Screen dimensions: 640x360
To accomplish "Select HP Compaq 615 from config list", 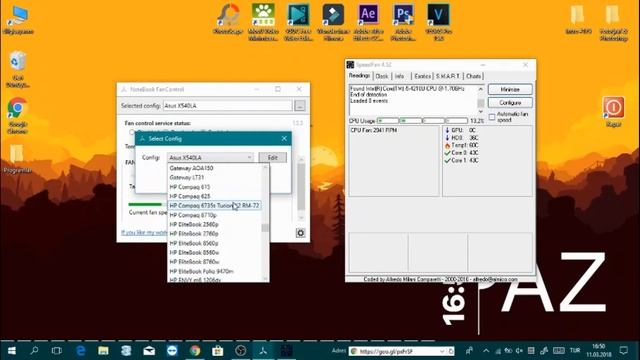I will point(215,187).
